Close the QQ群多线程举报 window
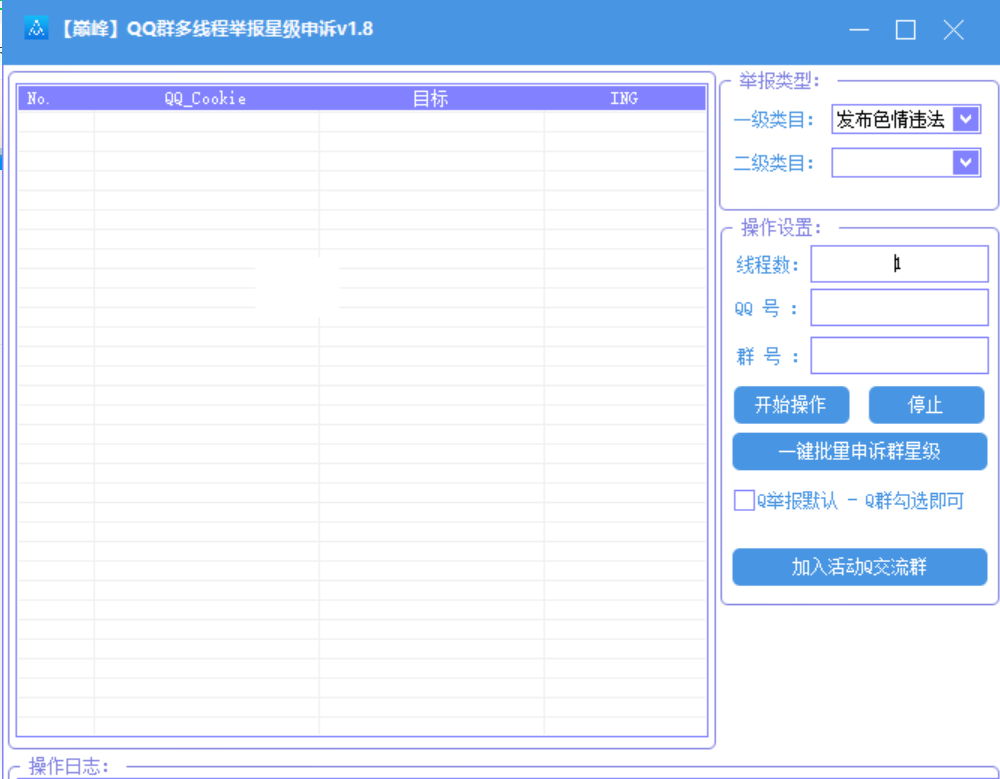 [x=953, y=30]
